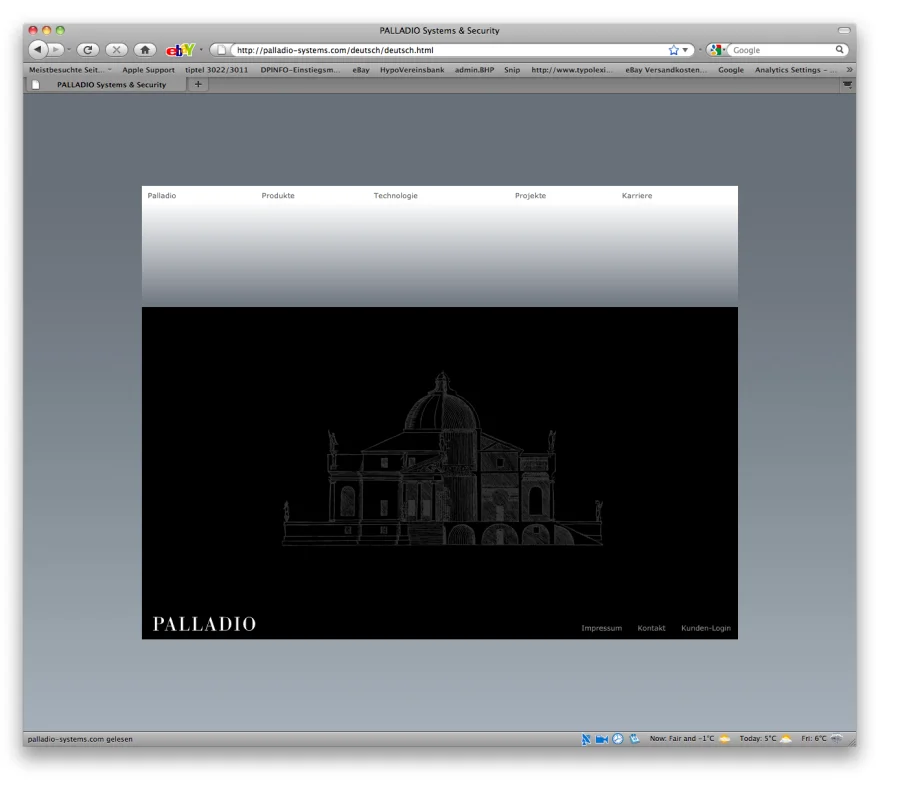Bookmark this page with the star icon
The width and height of the screenshot is (900, 811).
pos(674,49)
